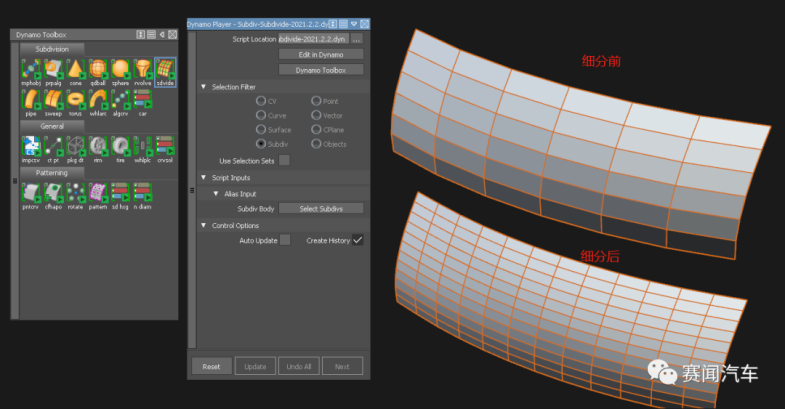Select the sdivide tool icon
Screen dimensions: 785x409
coord(165,70)
